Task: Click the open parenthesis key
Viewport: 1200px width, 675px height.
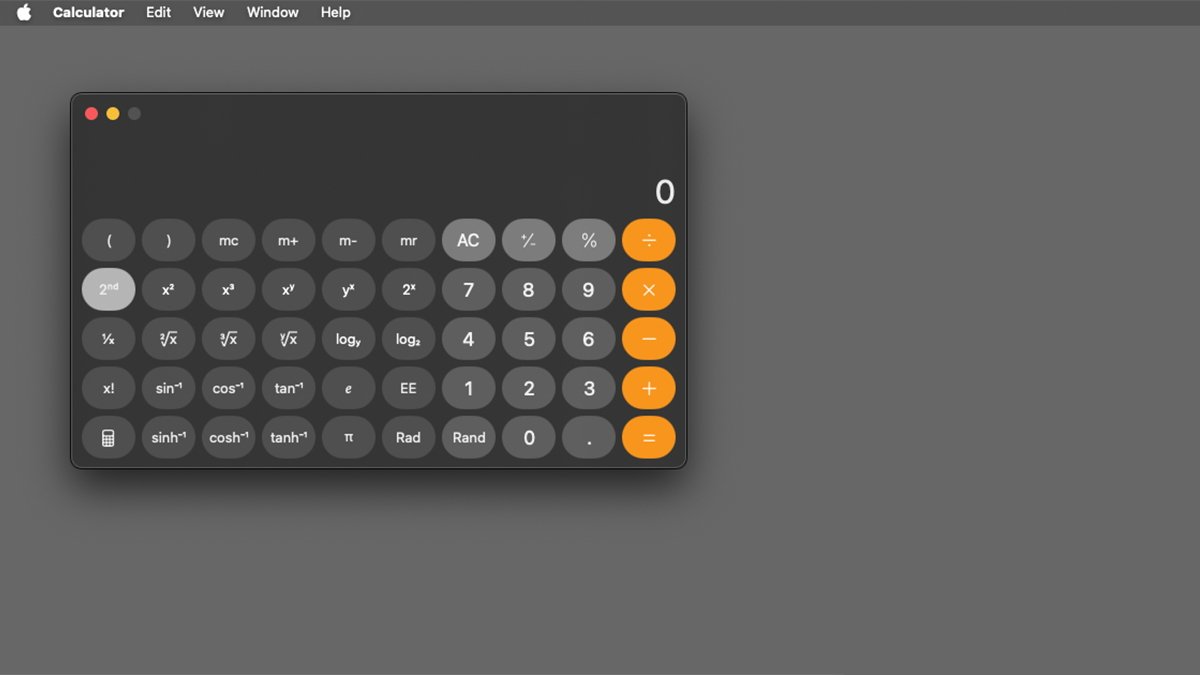Action: (x=108, y=240)
